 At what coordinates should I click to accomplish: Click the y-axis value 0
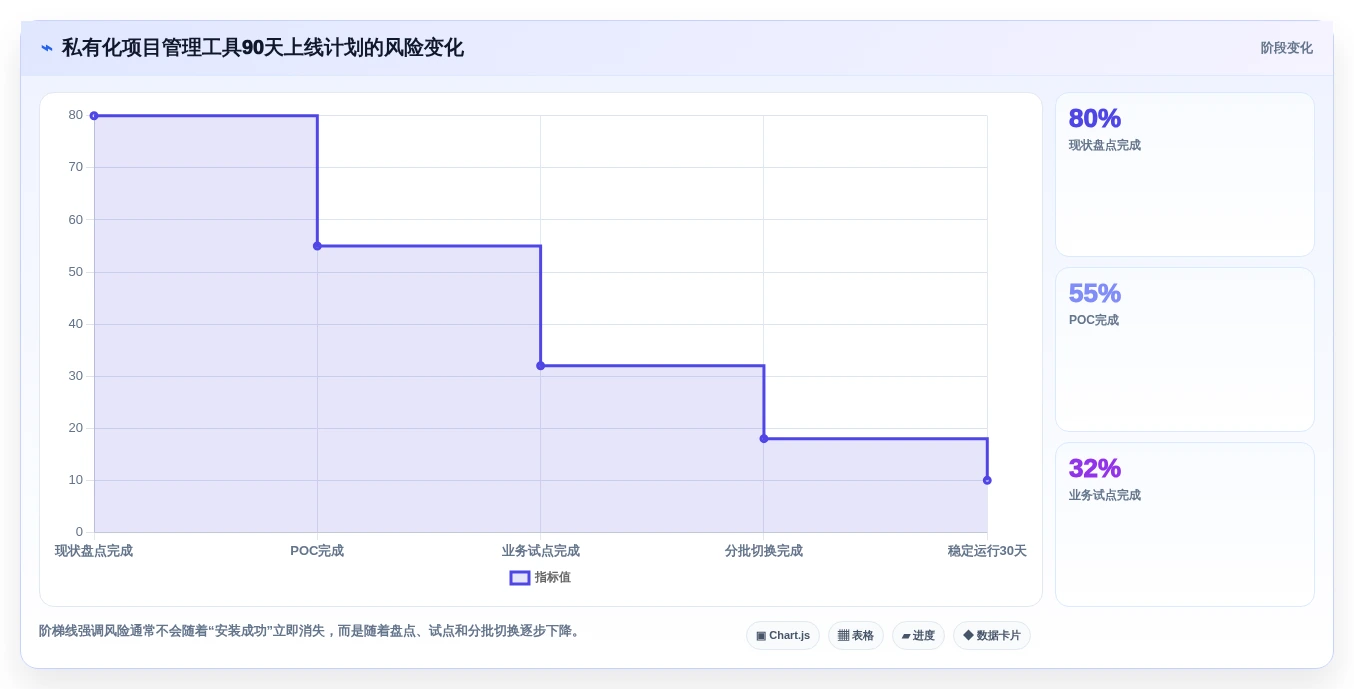(x=80, y=532)
